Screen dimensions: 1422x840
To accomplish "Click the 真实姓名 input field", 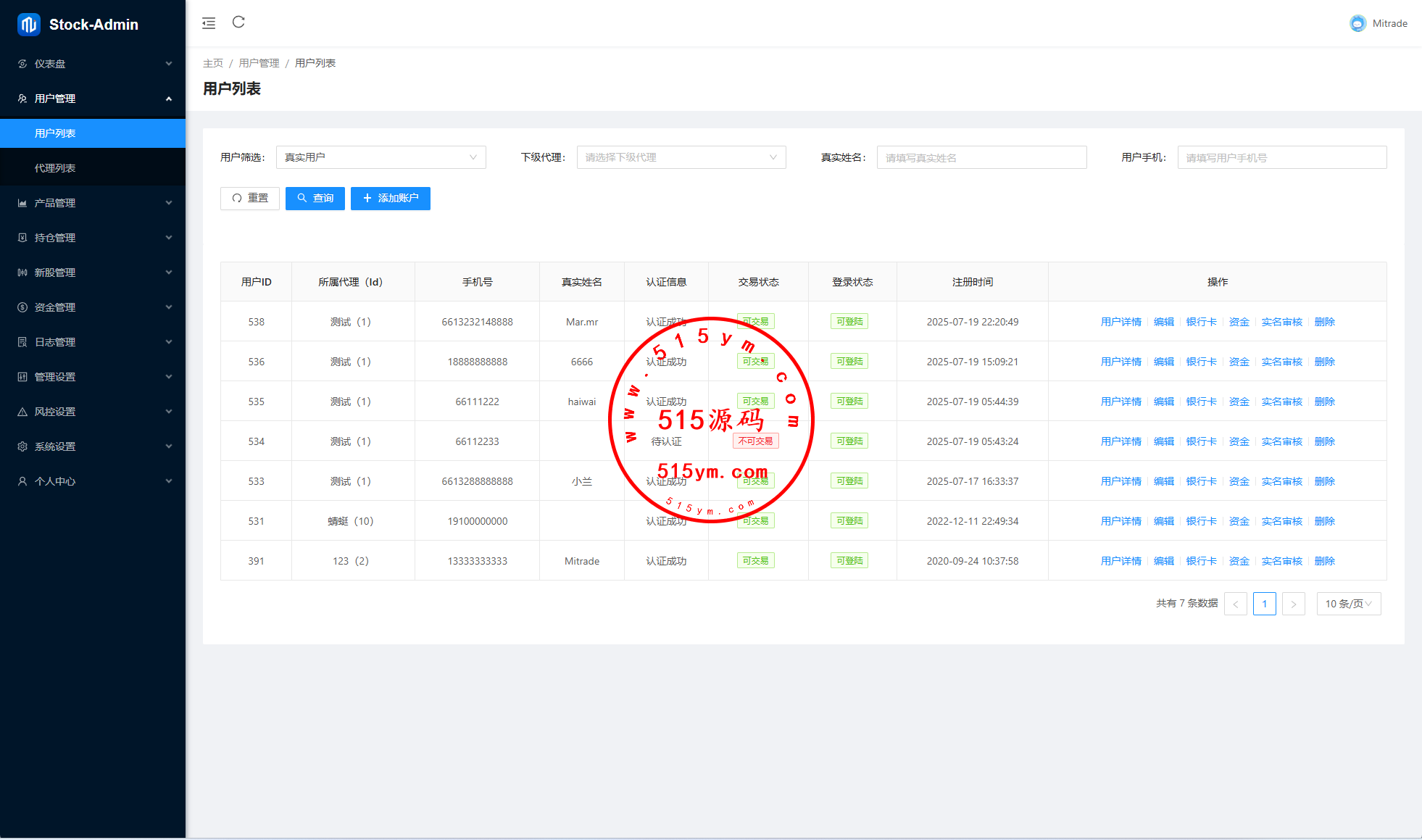I will pyautogui.click(x=981, y=157).
